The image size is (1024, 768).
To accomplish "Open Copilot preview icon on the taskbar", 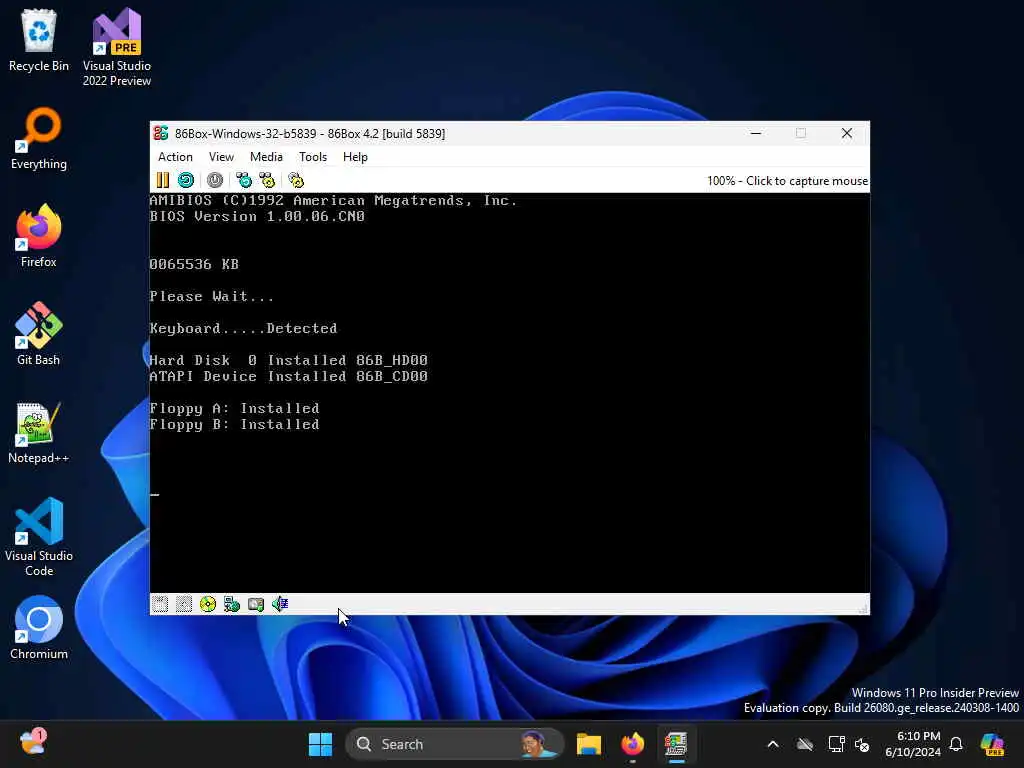I will [x=992, y=744].
